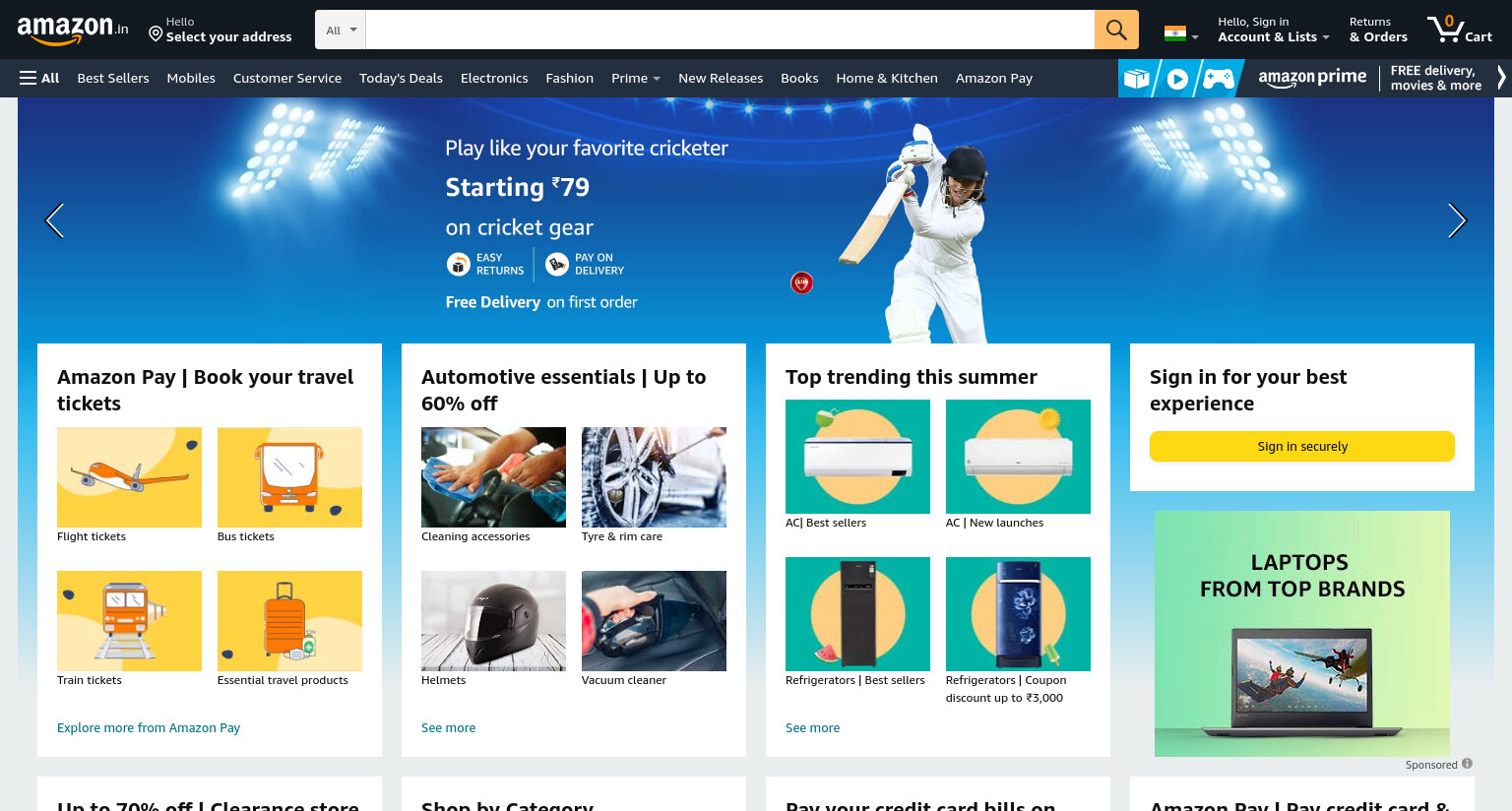Open Refrigerators Best sellers thumbnail
This screenshot has height=811, width=1512.
click(857, 614)
